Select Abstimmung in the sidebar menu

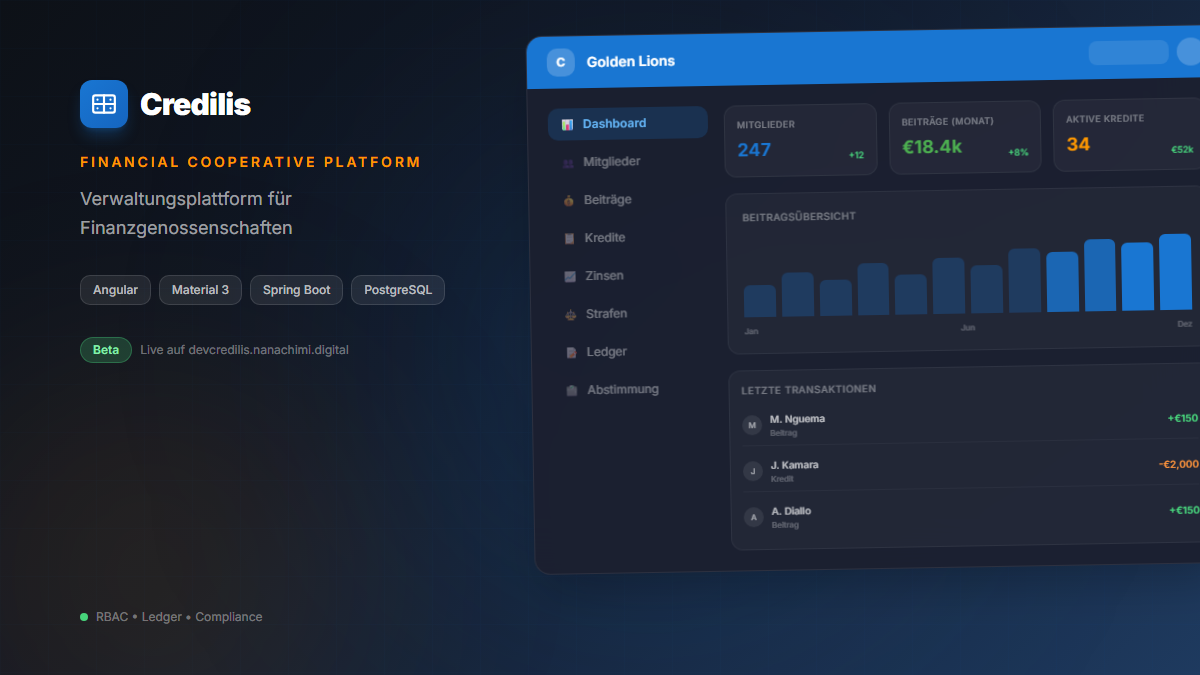point(620,389)
